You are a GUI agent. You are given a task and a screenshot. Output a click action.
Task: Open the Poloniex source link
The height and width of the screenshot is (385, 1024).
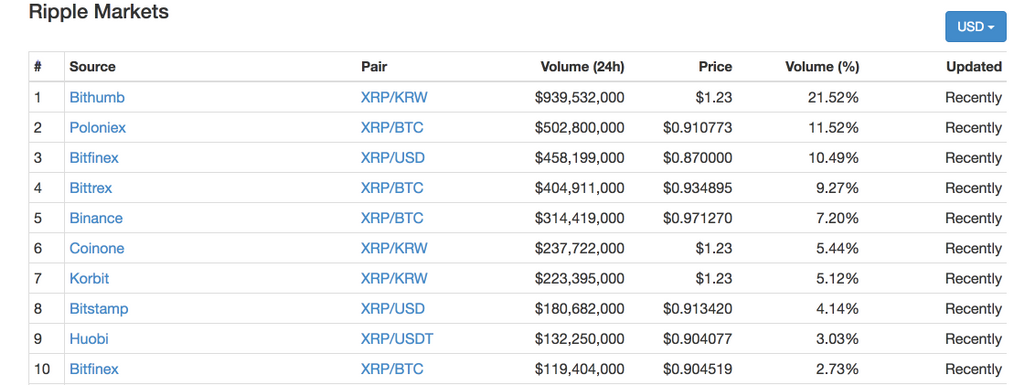[x=98, y=128]
